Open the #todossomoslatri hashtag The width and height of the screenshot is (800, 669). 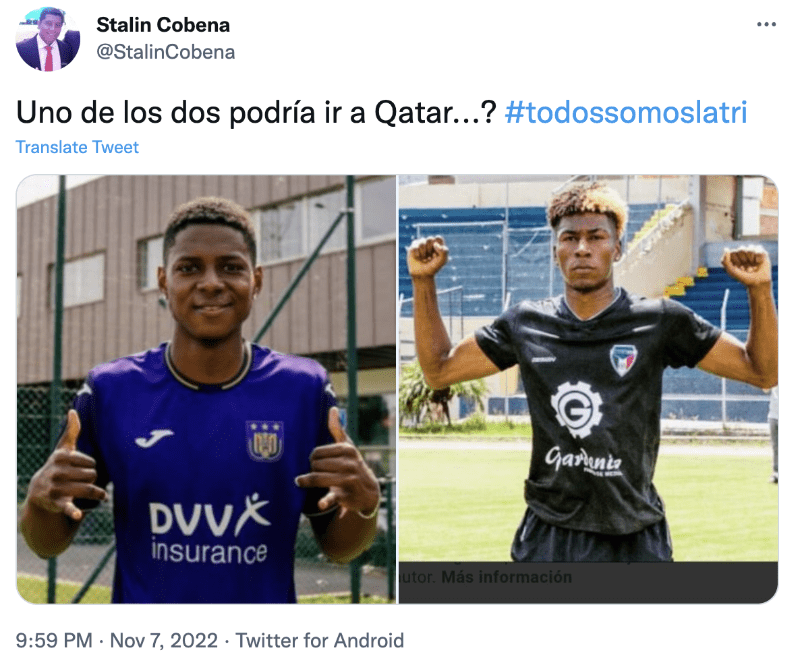pos(626,112)
